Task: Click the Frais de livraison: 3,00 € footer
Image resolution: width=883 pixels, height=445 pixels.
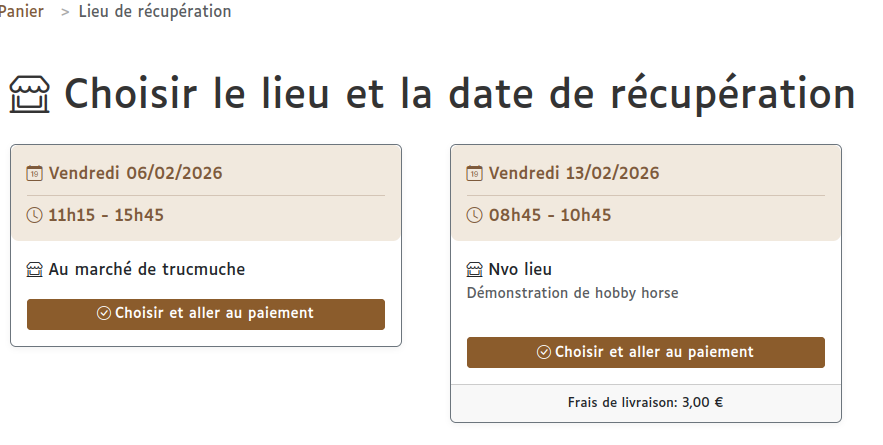Action: point(646,404)
